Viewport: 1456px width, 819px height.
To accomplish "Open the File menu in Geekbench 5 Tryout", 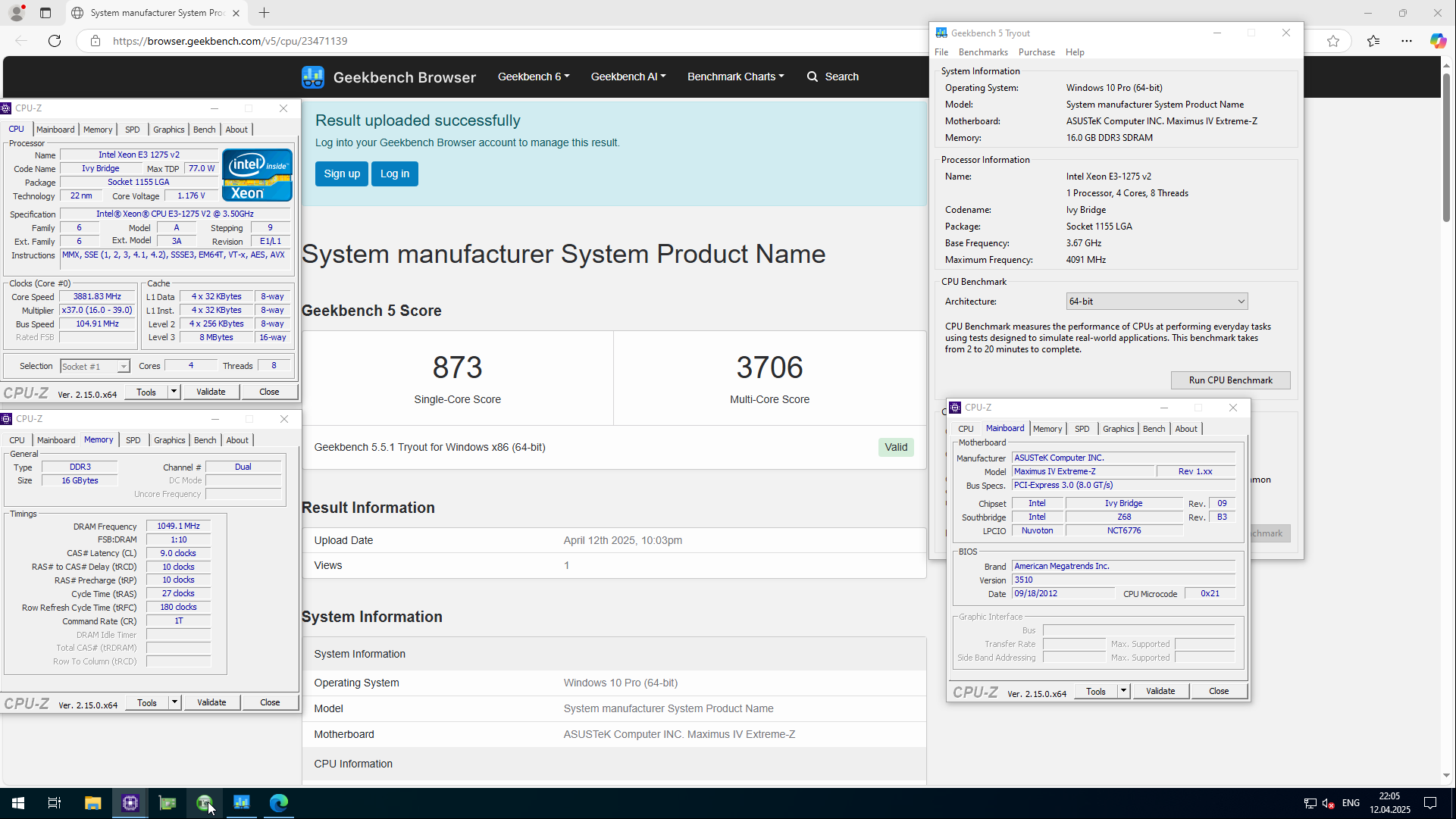I will (941, 52).
